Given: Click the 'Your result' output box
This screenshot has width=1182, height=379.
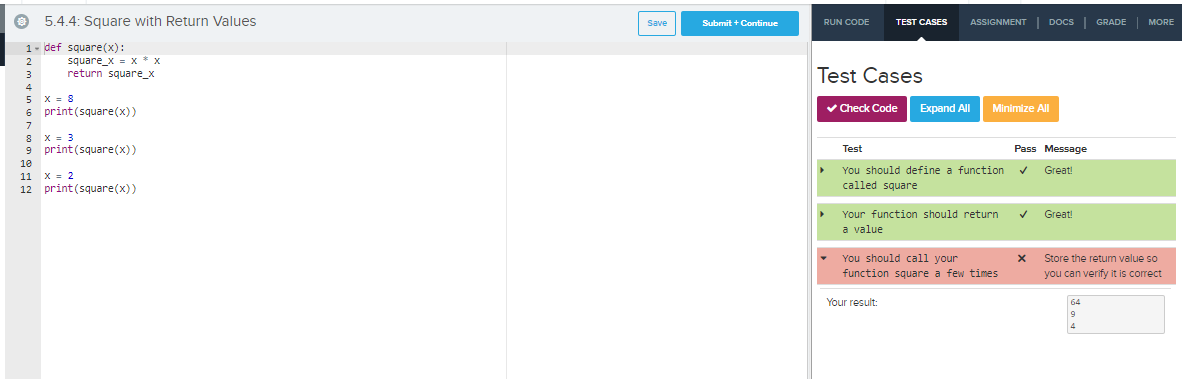Looking at the screenshot, I should (1116, 314).
